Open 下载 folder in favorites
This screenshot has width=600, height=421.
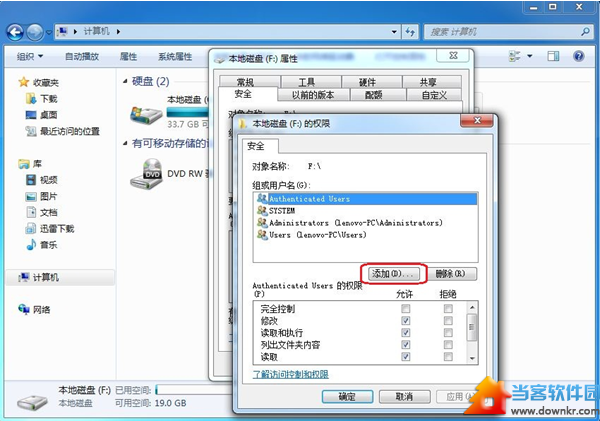pos(41,99)
